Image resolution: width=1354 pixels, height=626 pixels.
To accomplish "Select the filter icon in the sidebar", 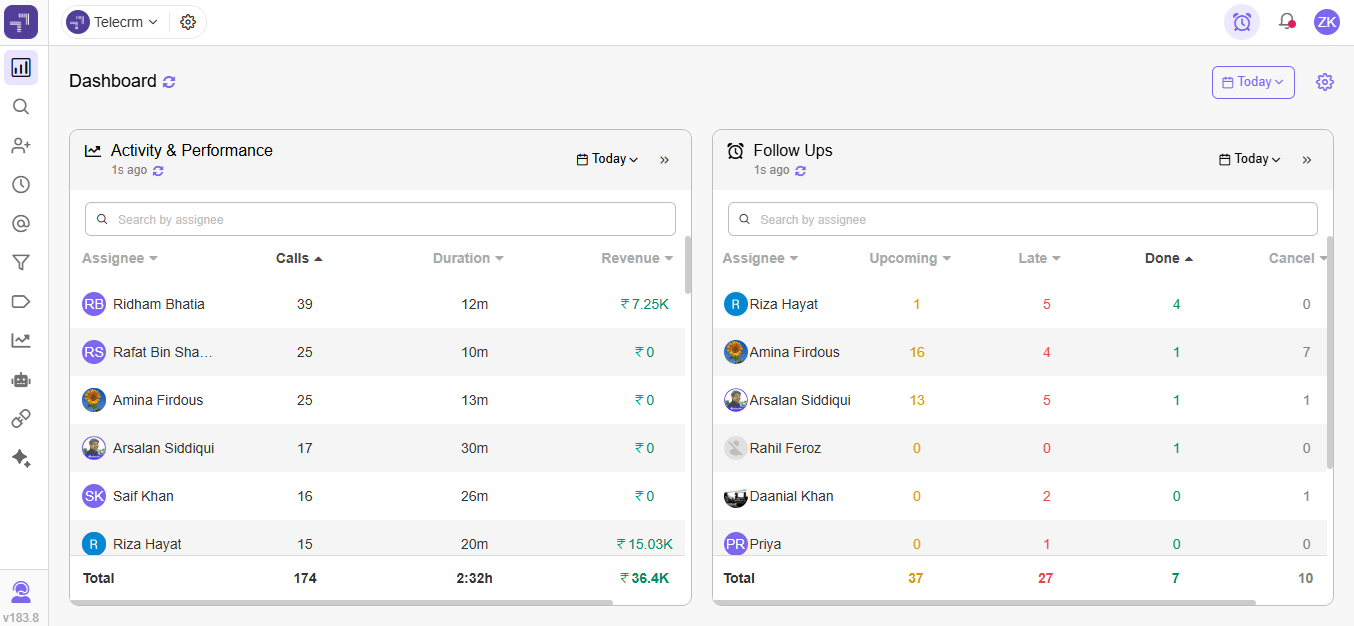I will 20,261.
